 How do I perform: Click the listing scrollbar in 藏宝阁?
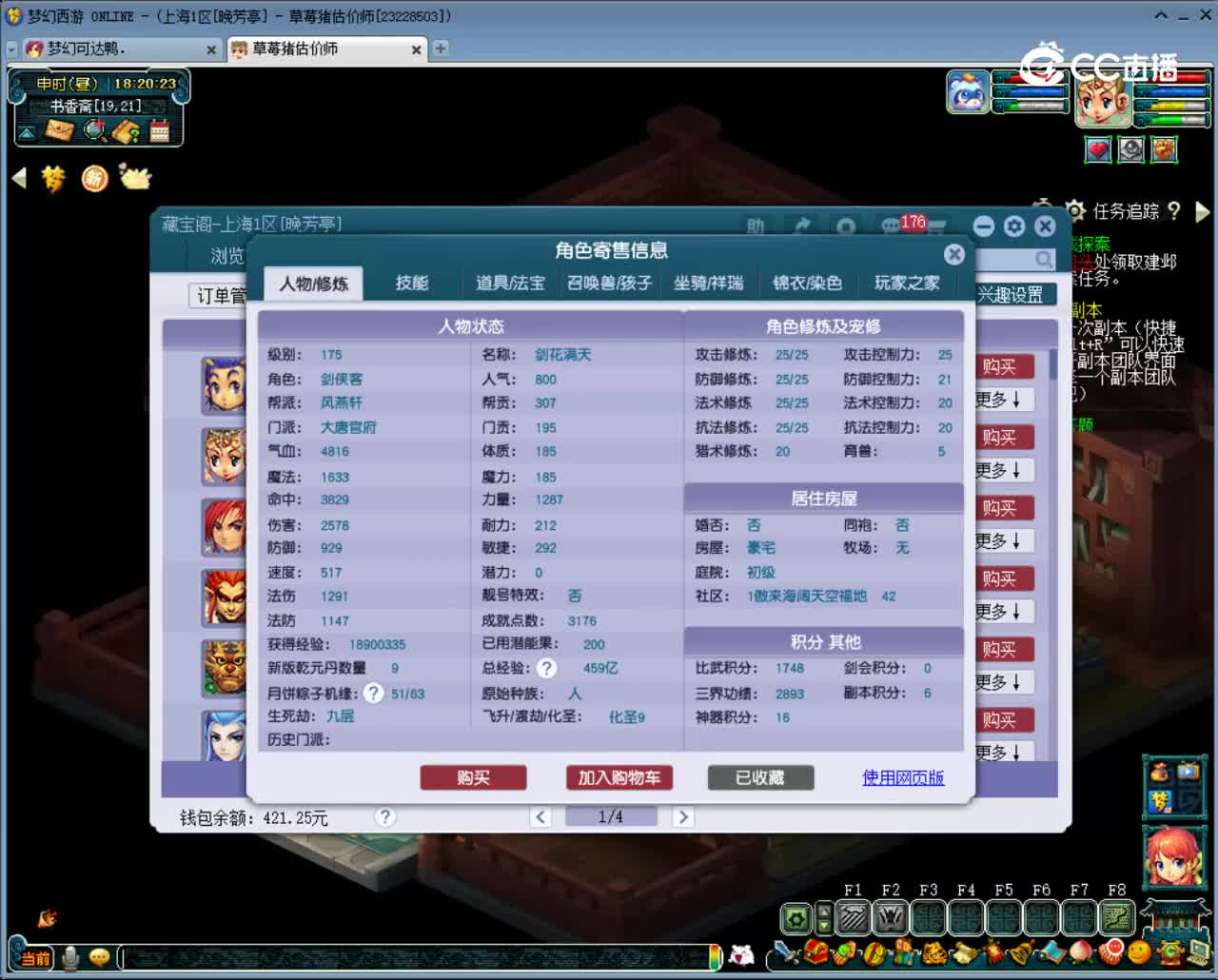[1053, 365]
